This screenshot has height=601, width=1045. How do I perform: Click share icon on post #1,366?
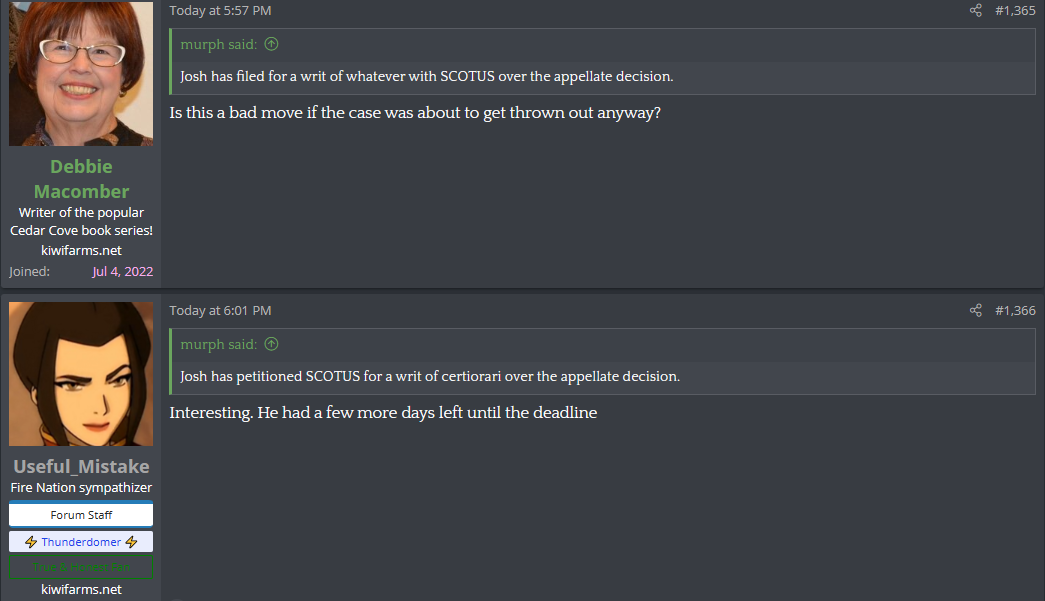coord(976,311)
